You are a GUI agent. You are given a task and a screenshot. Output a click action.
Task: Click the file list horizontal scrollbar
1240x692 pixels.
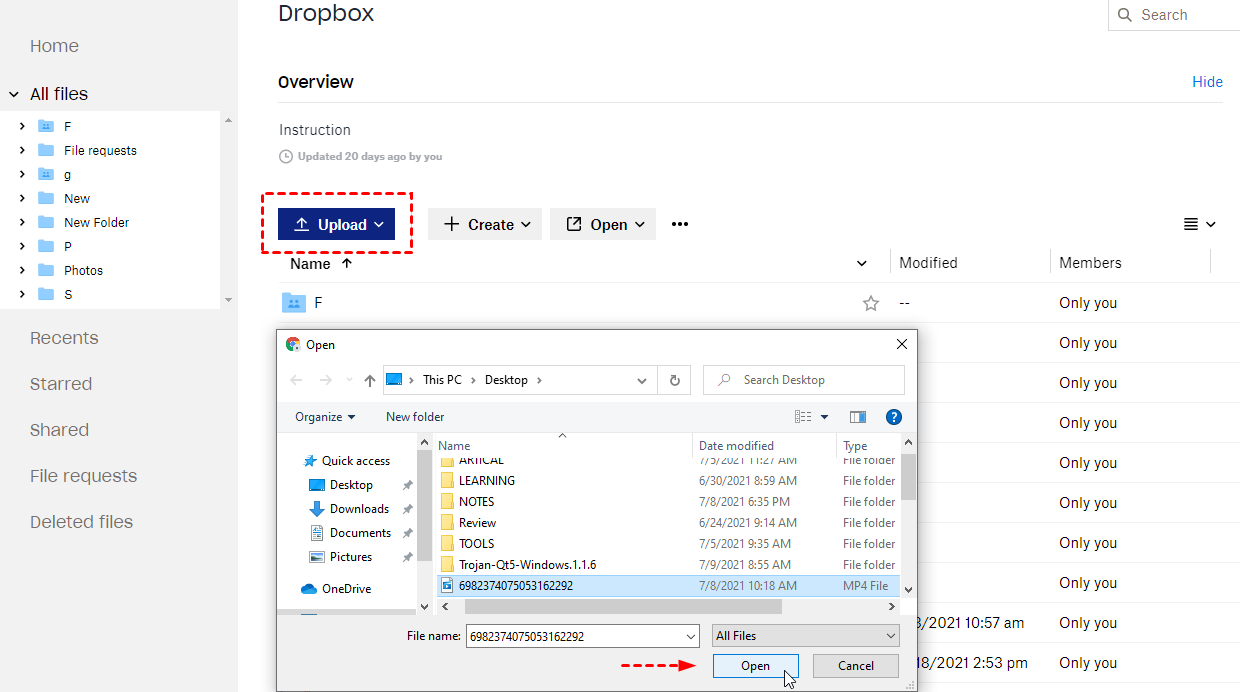(622, 607)
